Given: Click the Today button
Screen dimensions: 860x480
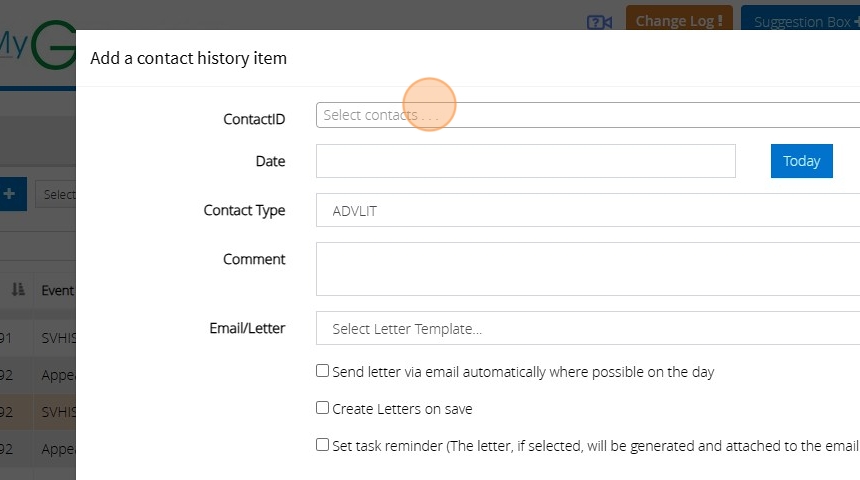Looking at the screenshot, I should 801,161.
